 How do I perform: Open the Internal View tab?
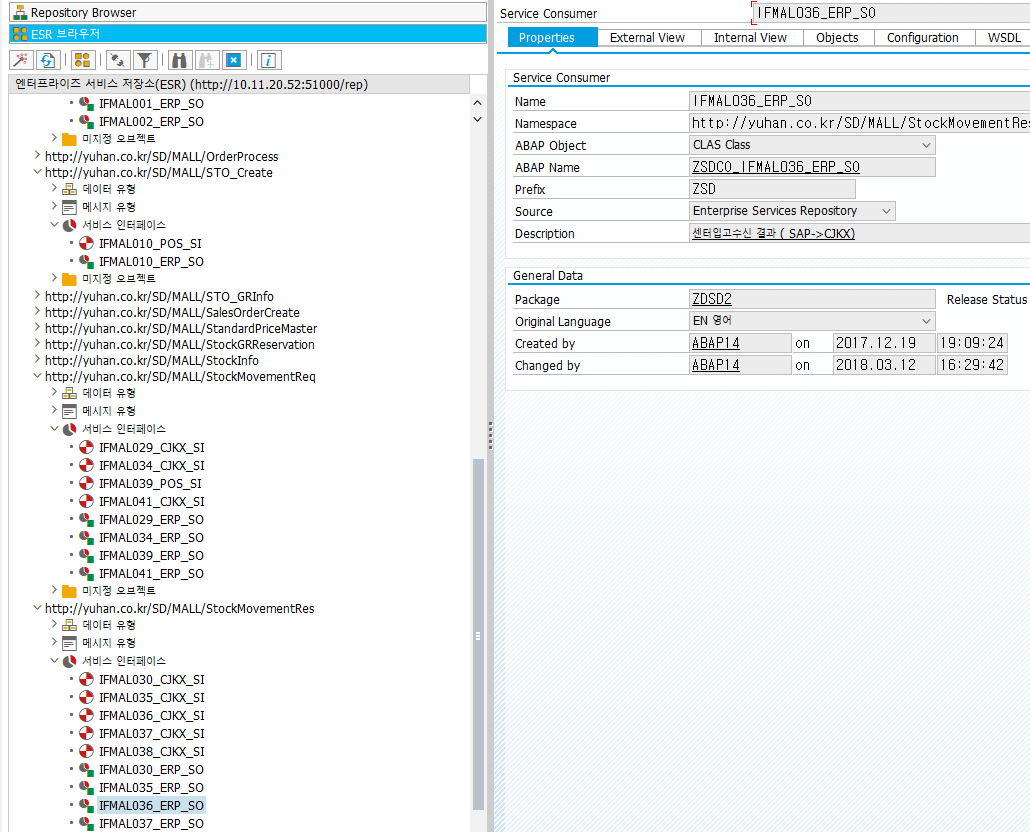[x=750, y=37]
